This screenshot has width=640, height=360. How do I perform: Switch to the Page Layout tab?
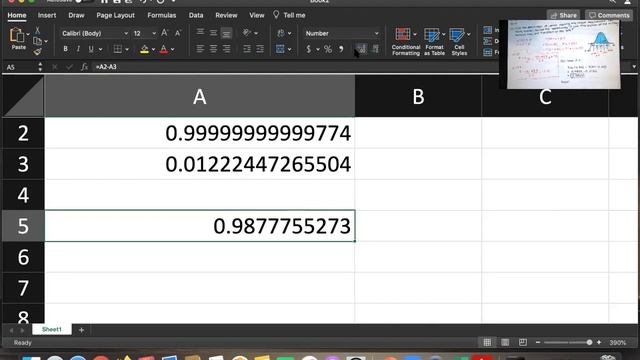tap(116, 15)
